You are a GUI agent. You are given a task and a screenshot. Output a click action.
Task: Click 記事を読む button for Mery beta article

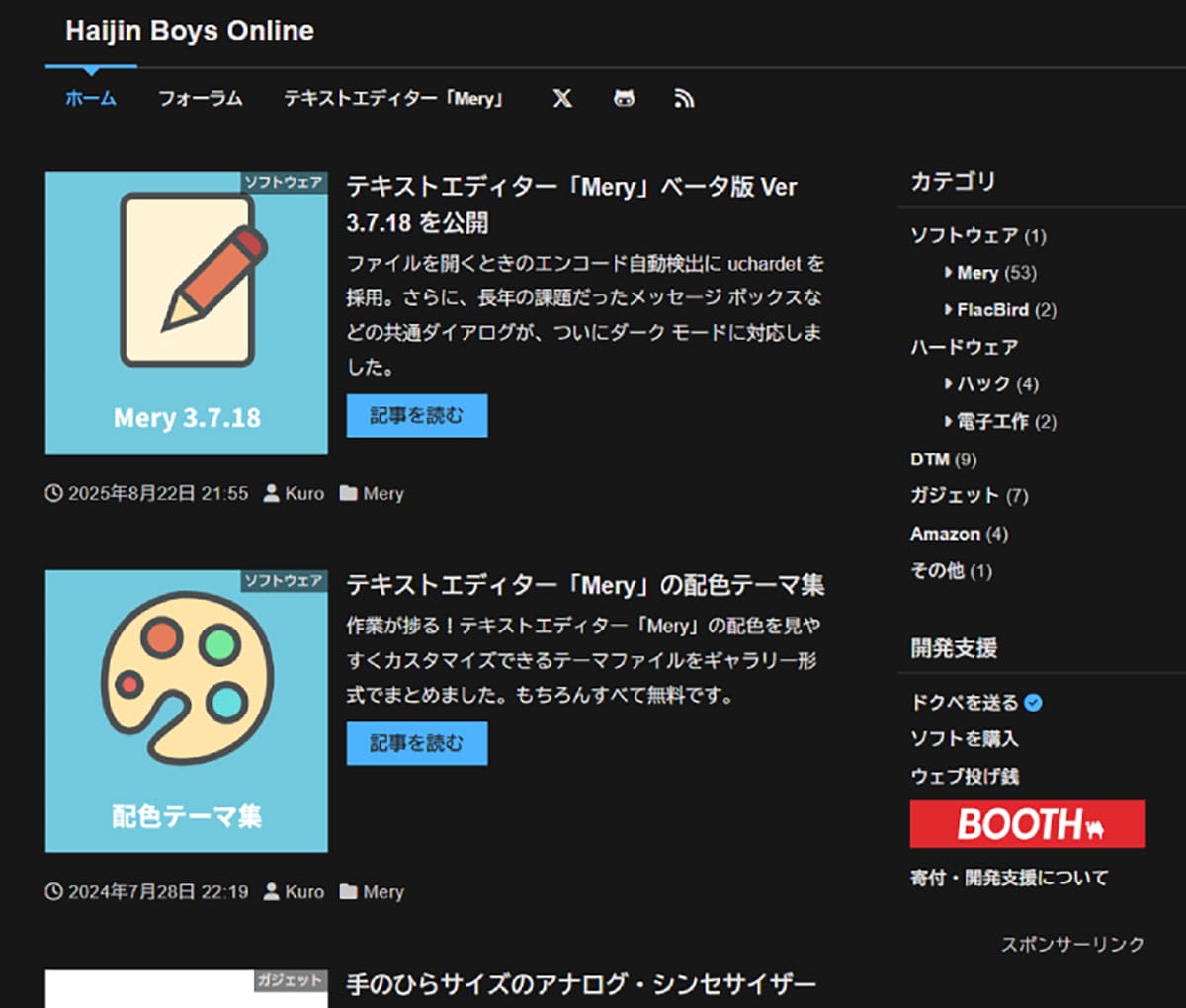point(417,416)
